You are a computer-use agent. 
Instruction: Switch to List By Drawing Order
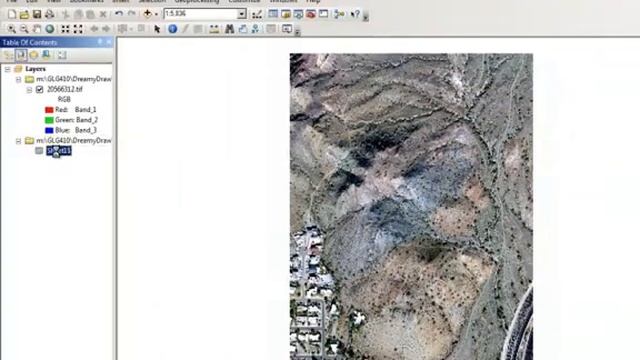click(9, 55)
